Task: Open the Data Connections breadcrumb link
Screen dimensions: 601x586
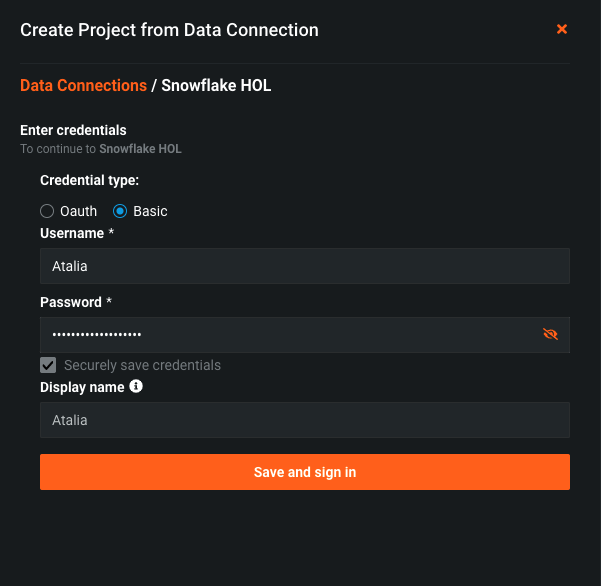Action: pos(84,85)
